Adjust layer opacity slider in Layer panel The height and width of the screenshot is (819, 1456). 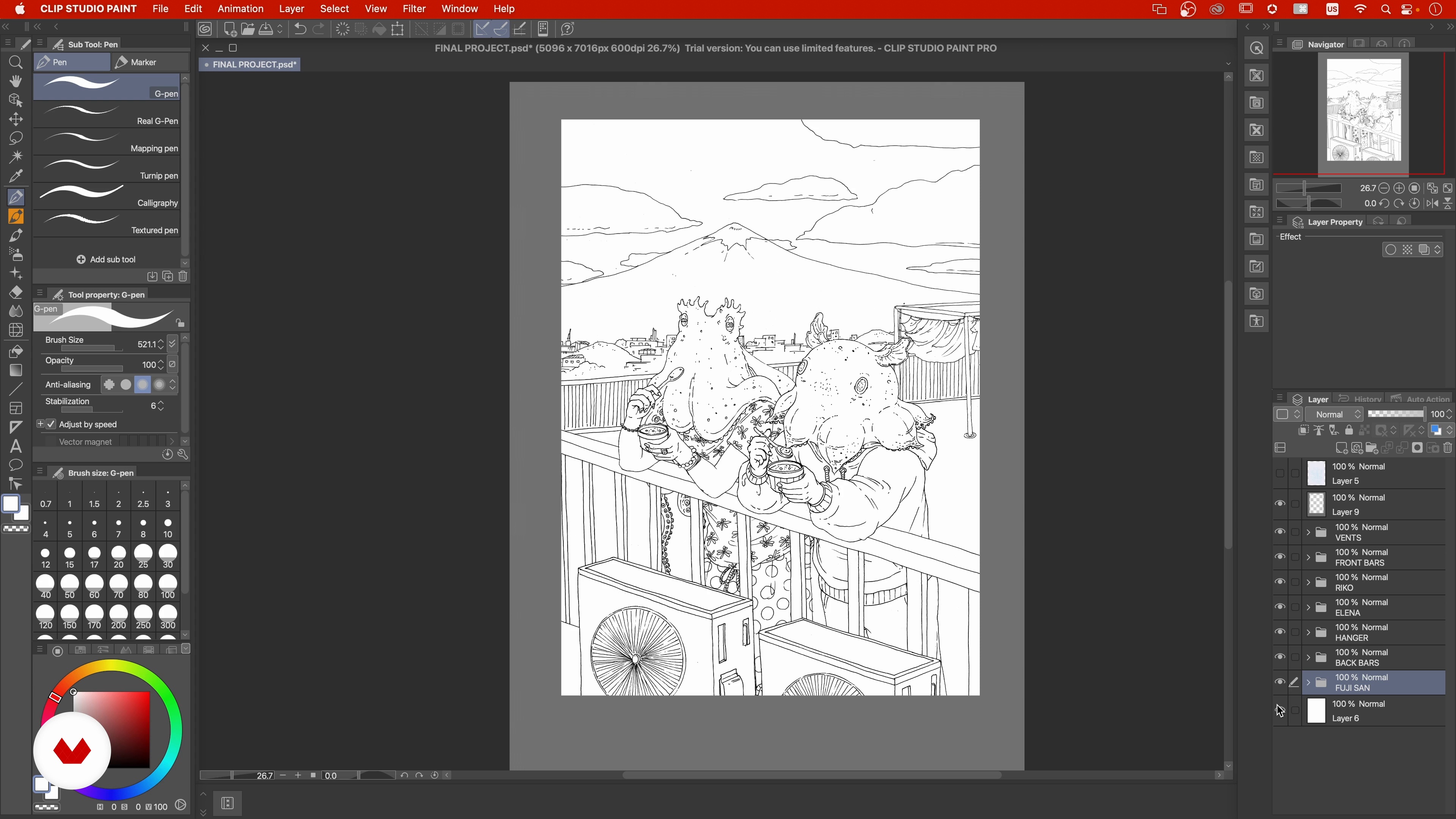pos(1396,414)
